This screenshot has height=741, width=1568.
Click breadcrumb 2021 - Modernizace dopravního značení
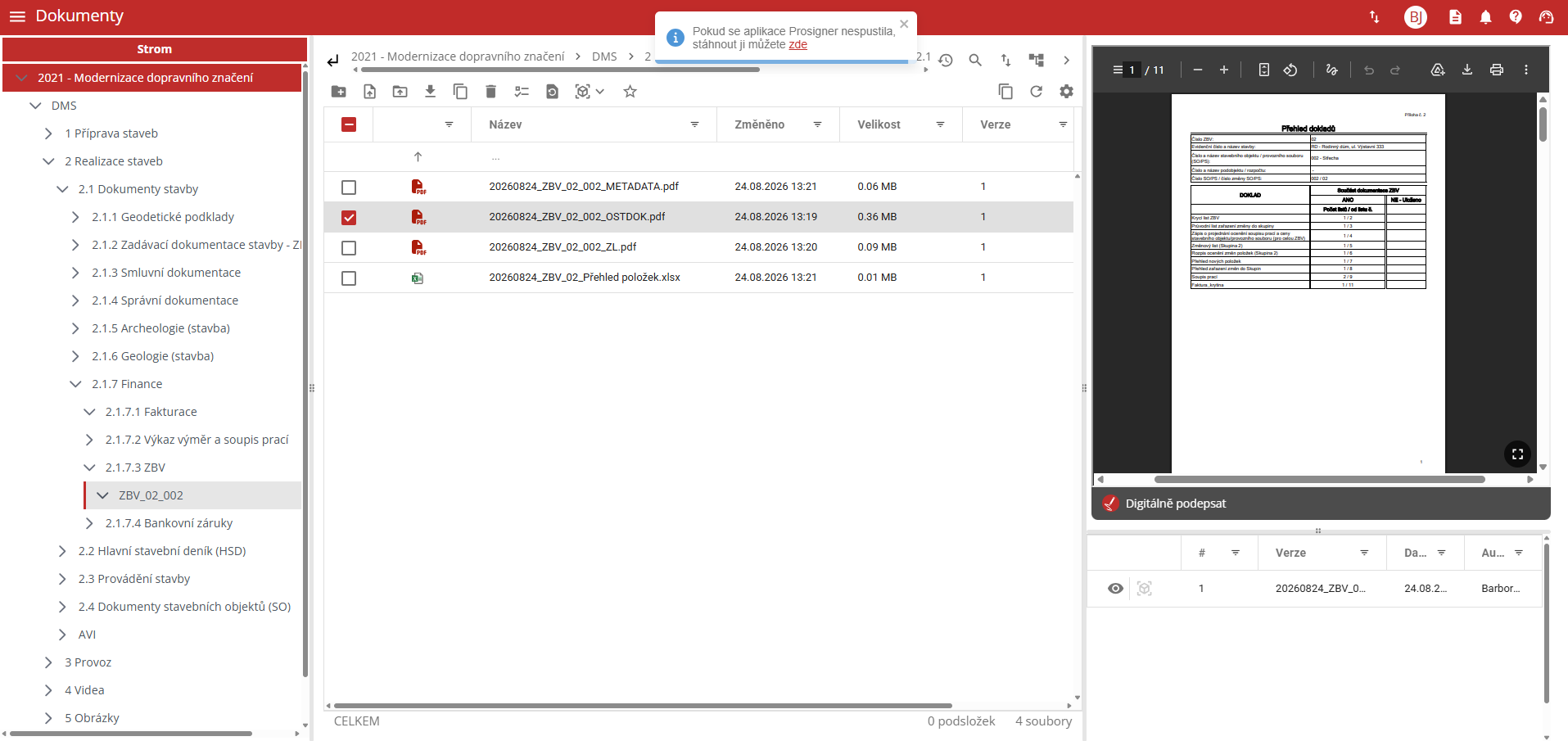pyautogui.click(x=458, y=56)
